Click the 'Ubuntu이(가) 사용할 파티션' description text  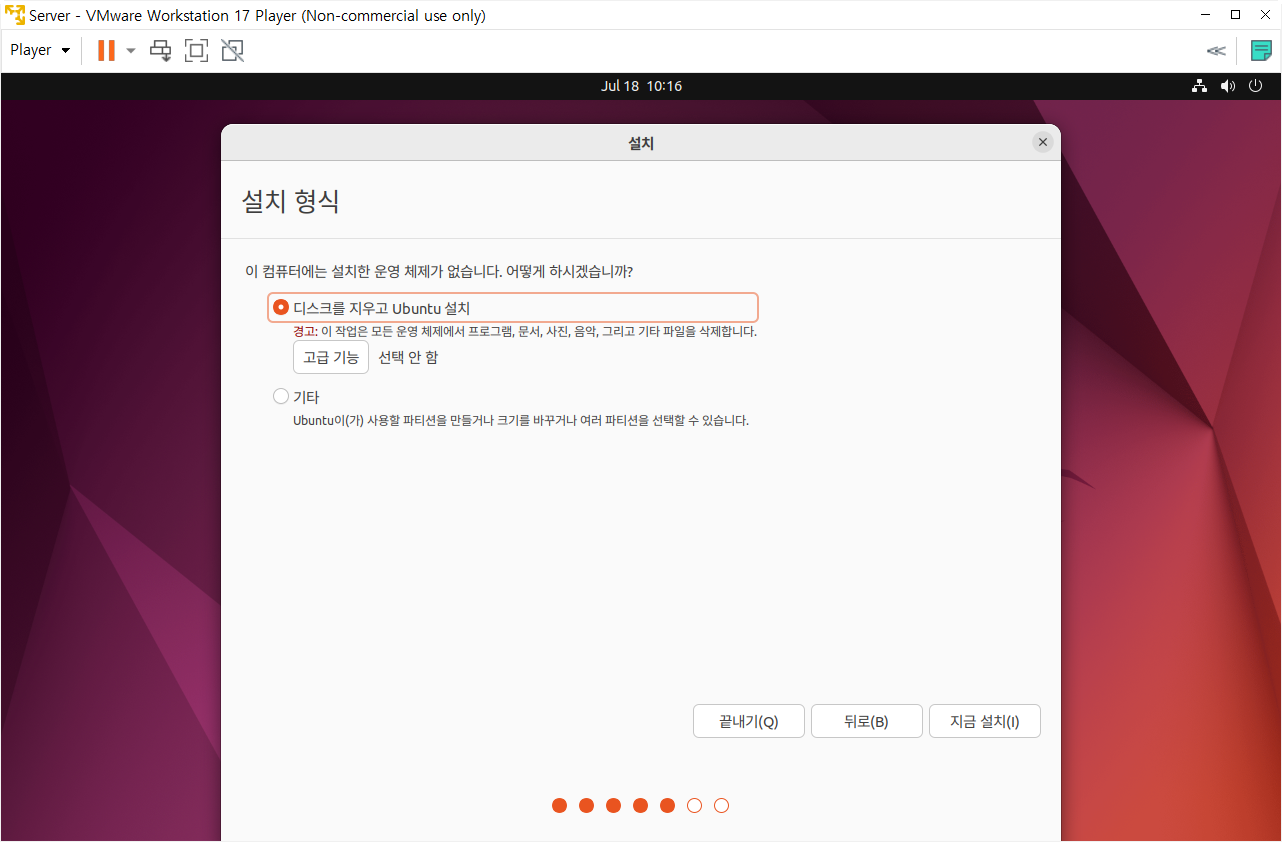pyautogui.click(x=521, y=421)
